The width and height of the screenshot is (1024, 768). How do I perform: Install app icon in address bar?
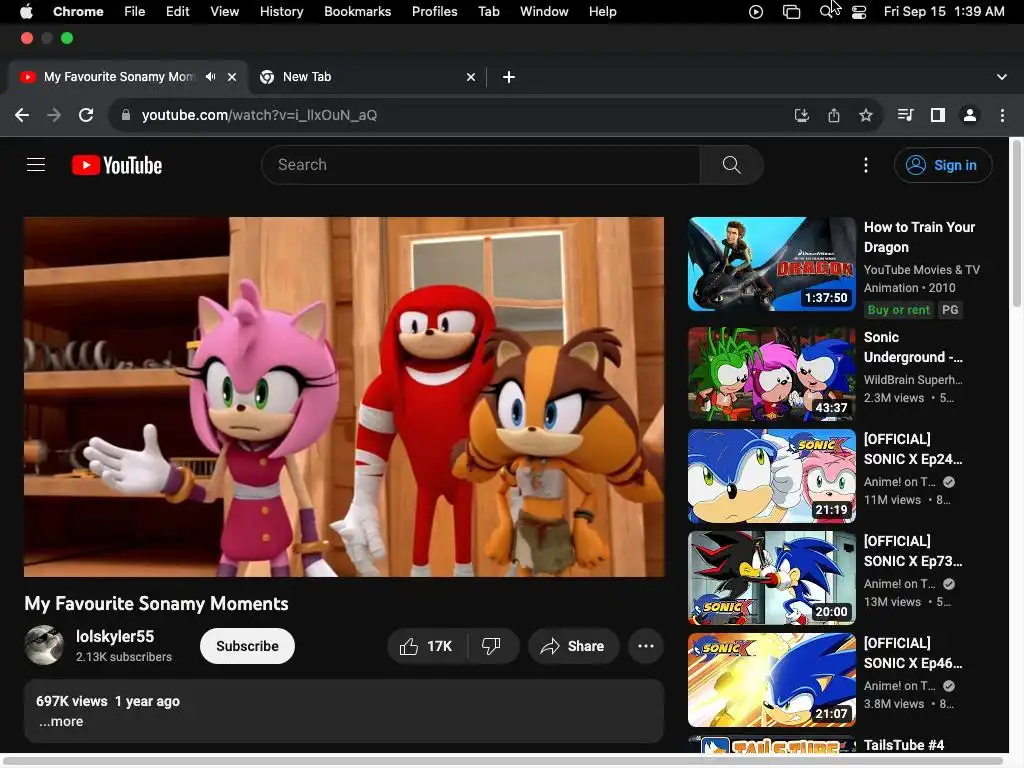(801, 116)
